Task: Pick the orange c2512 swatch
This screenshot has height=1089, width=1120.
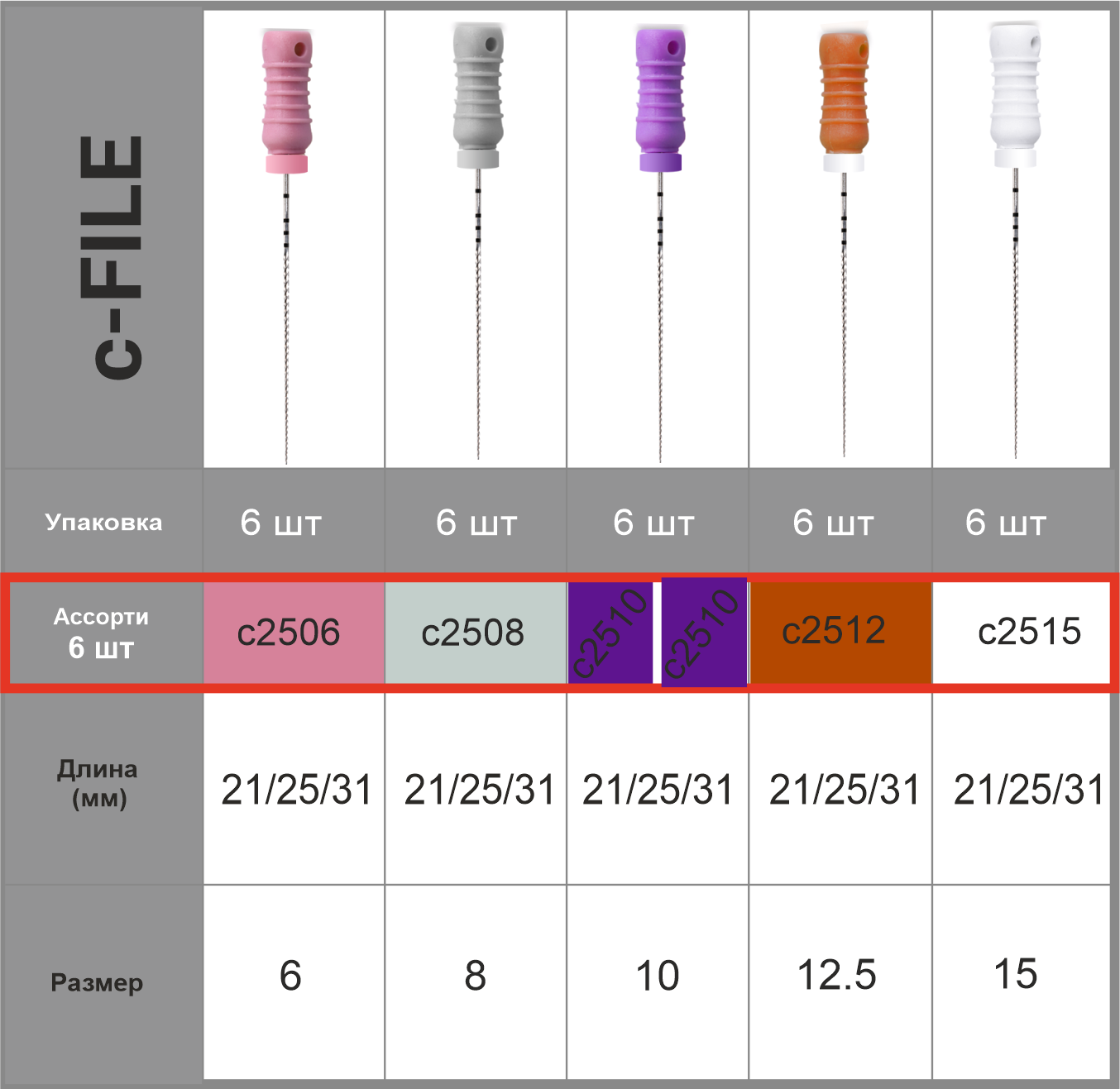Action: [x=835, y=631]
